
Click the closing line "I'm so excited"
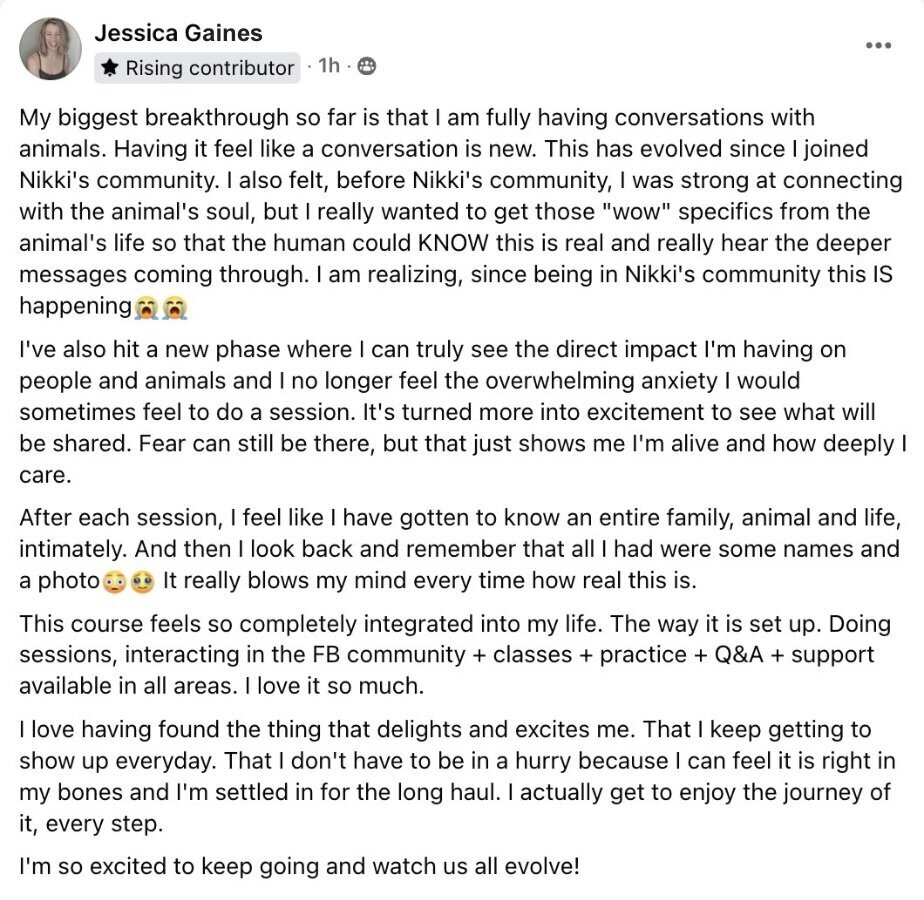[299, 866]
